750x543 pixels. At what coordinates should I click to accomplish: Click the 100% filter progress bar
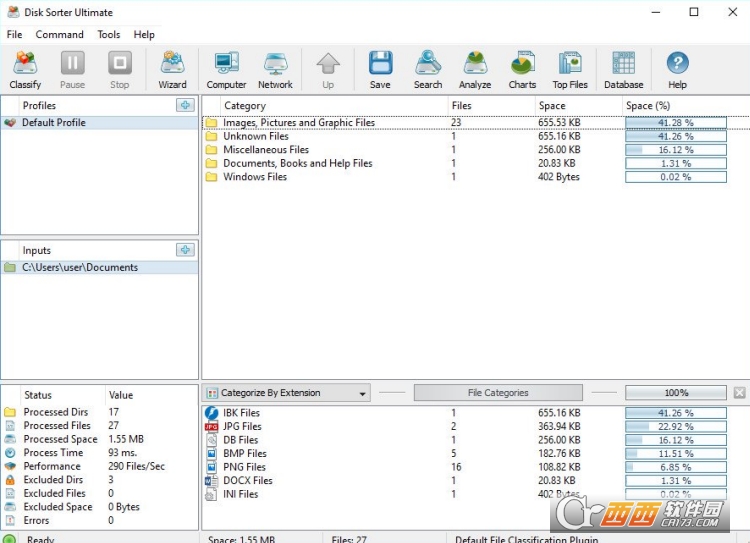pos(676,393)
